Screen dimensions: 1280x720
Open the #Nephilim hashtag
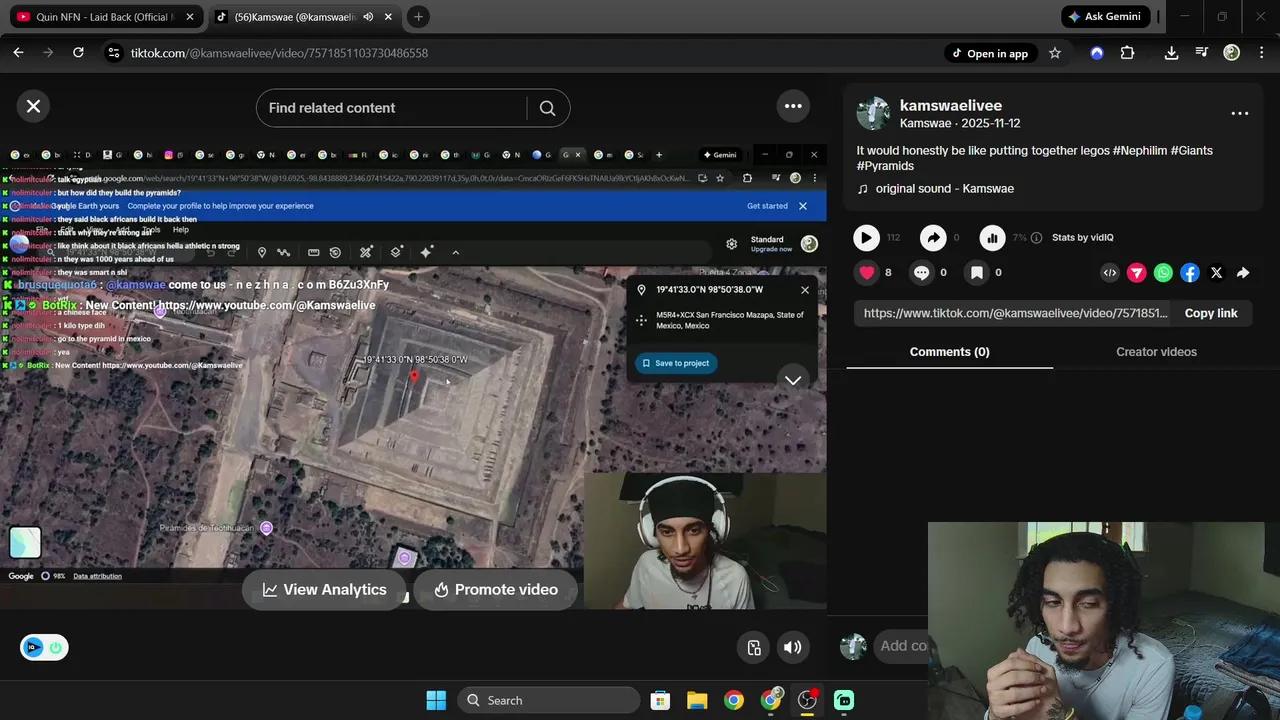tap(1139, 150)
